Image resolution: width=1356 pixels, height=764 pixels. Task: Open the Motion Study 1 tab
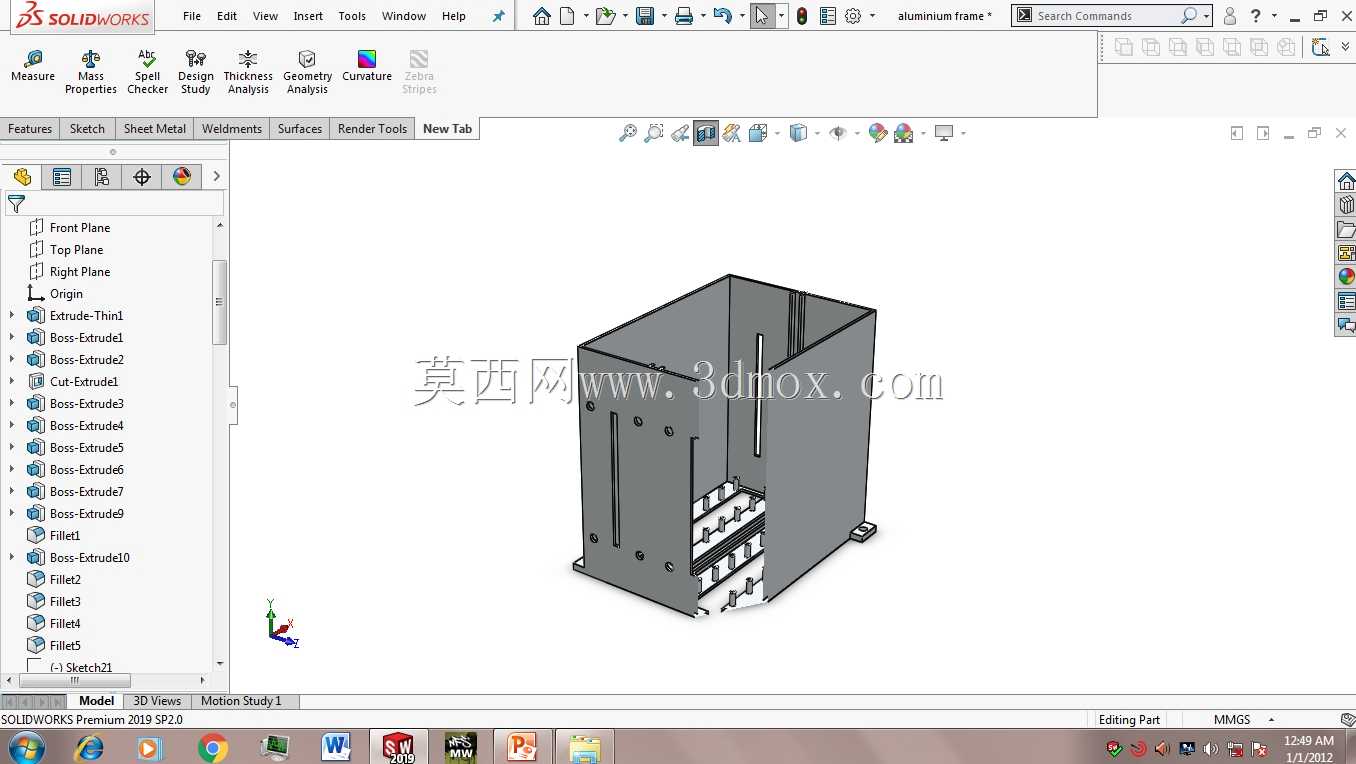pyautogui.click(x=241, y=701)
